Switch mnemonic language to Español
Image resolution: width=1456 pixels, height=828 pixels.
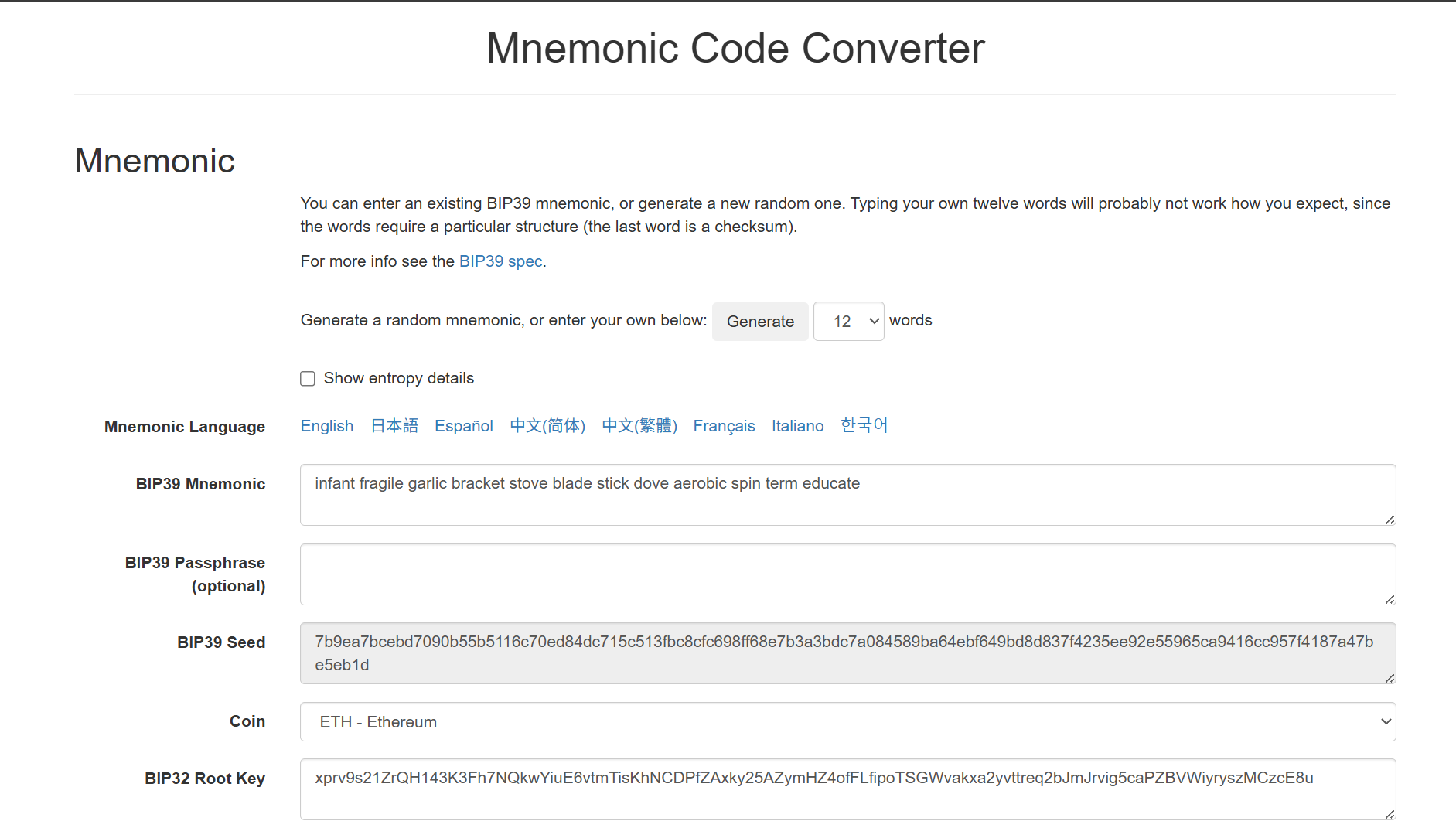[x=463, y=426]
